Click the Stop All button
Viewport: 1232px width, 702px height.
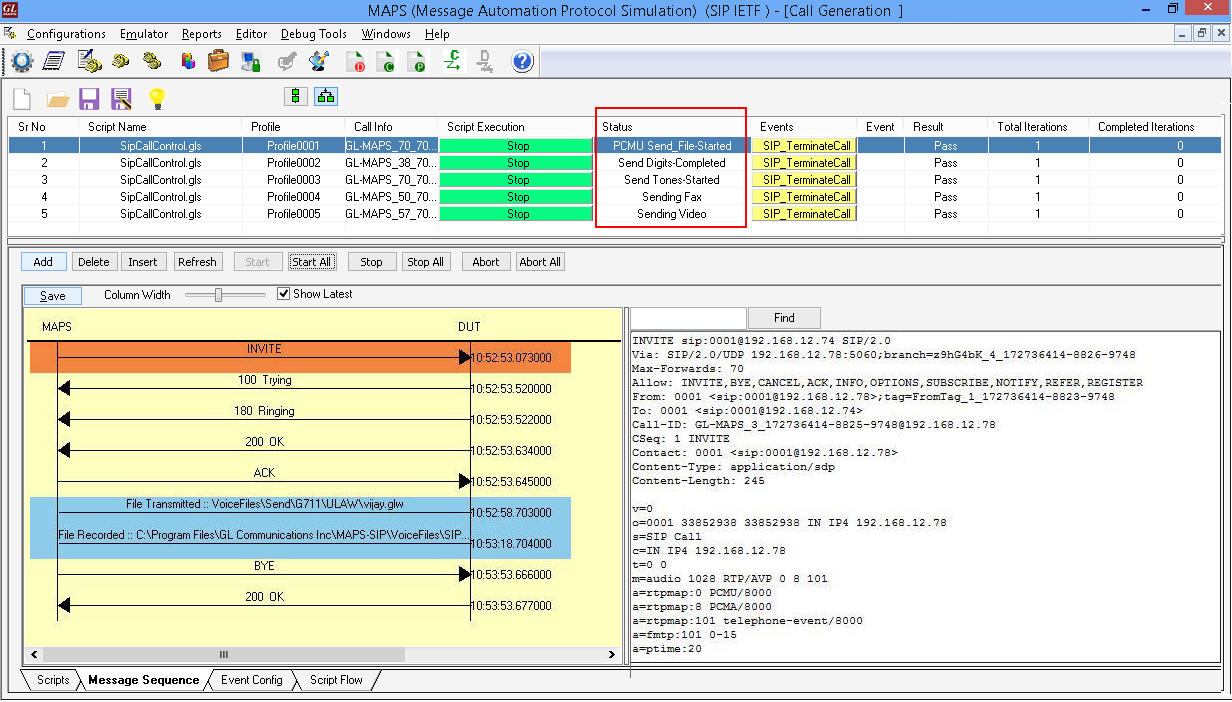(425, 262)
